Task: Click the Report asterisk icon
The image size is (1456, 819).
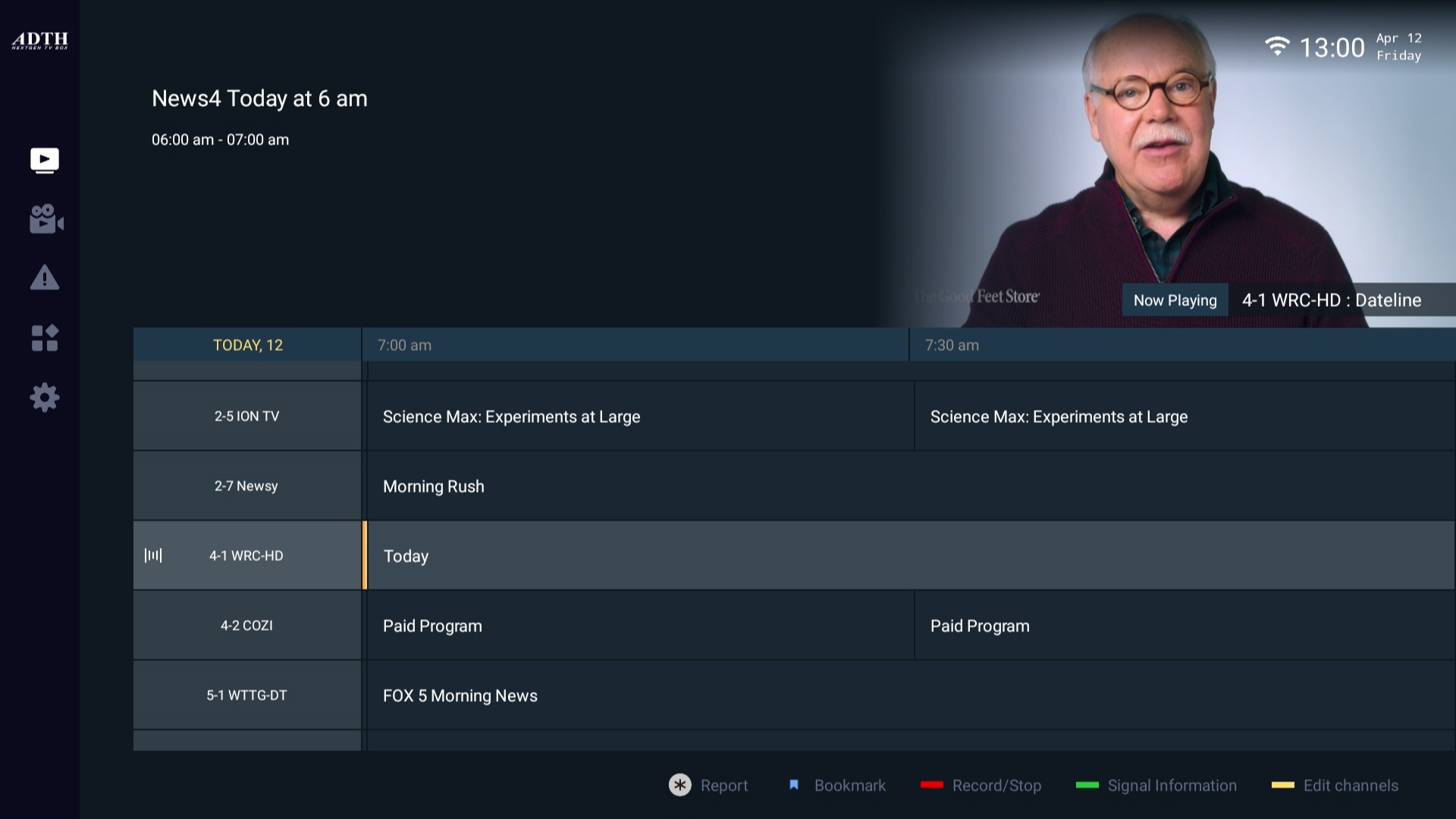Action: pyautogui.click(x=680, y=786)
